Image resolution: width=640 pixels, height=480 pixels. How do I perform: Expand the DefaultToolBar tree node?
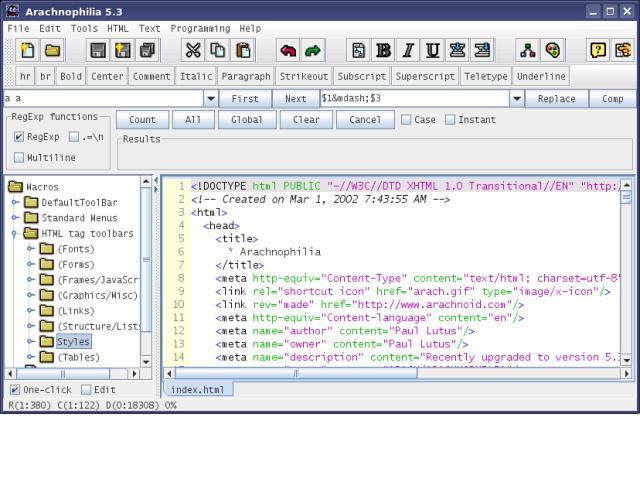tap(15, 202)
